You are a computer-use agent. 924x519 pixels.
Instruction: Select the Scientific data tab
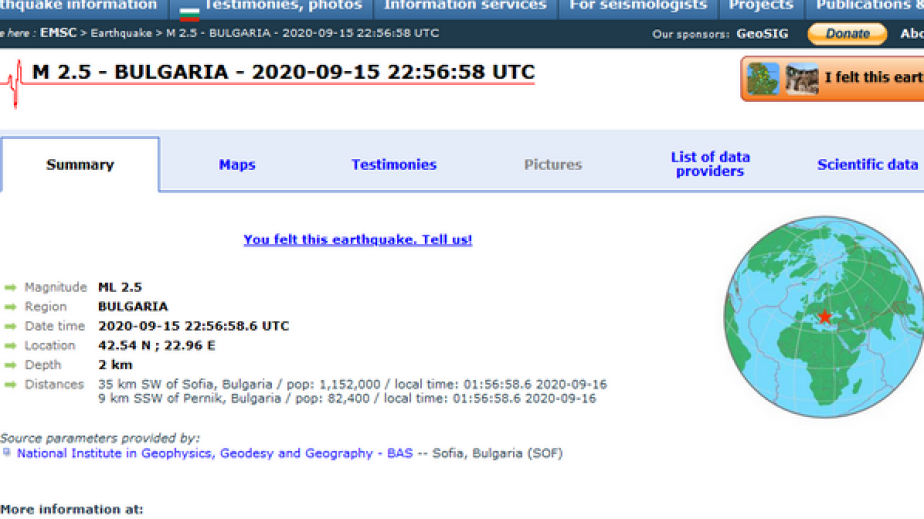[x=867, y=165]
